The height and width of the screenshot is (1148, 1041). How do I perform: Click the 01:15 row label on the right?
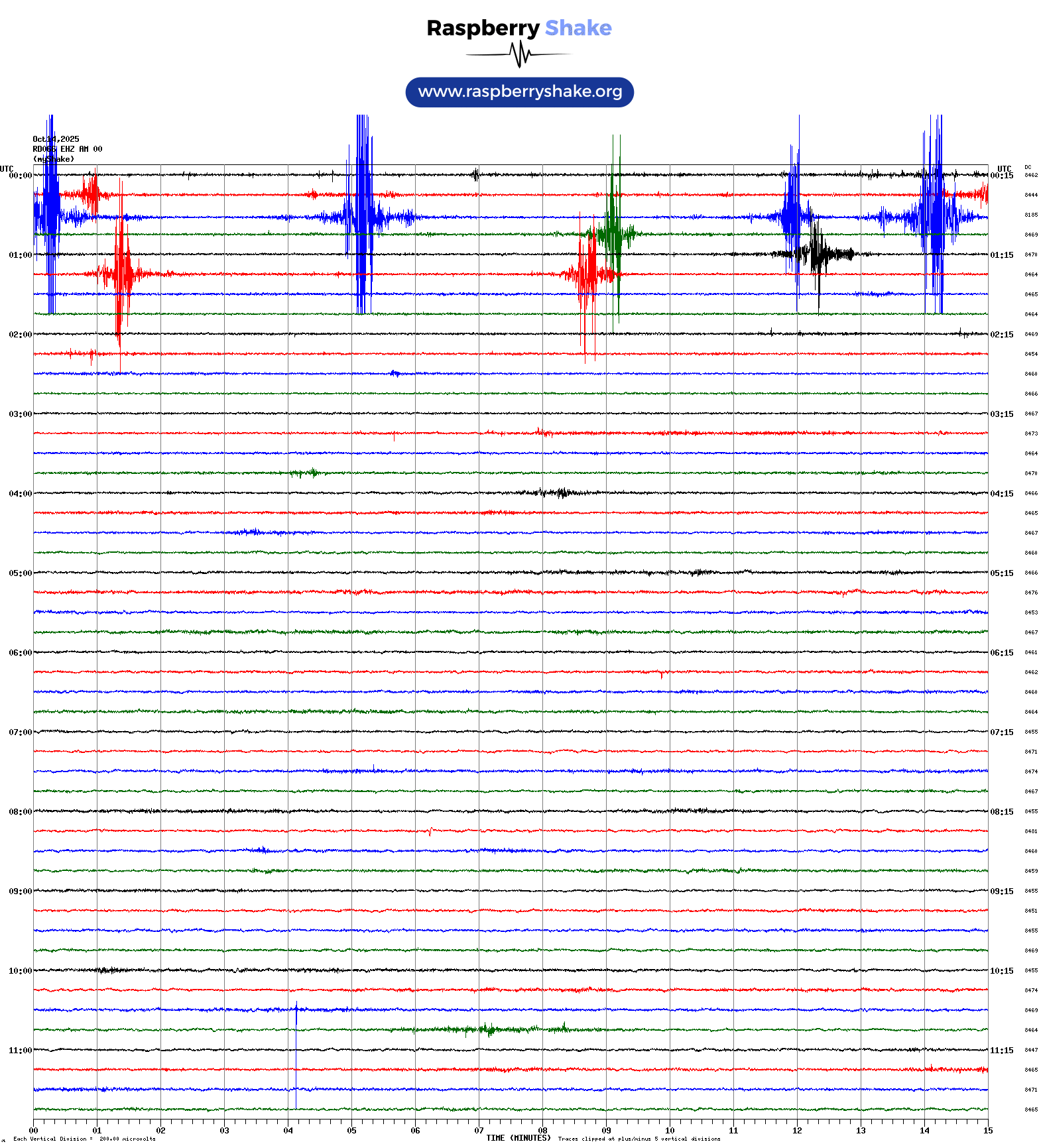click(x=1001, y=255)
